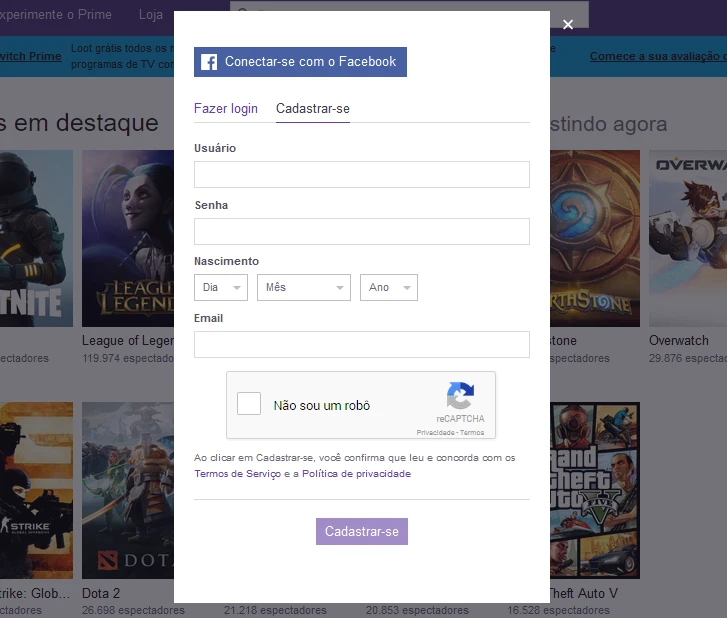Open Grand Theft Auto V cover
Screen dimensions: 727x618
[595, 490]
